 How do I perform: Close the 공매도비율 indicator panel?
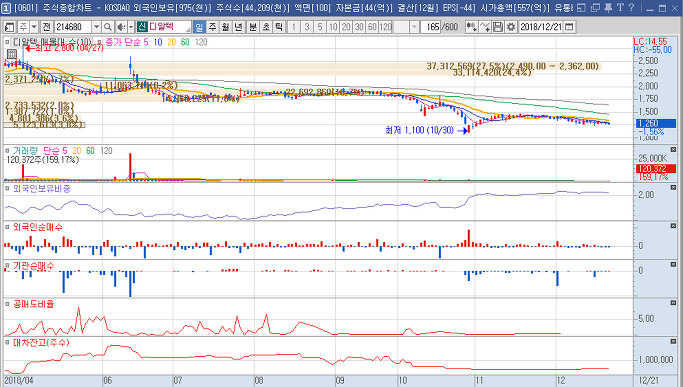[x=673, y=303]
